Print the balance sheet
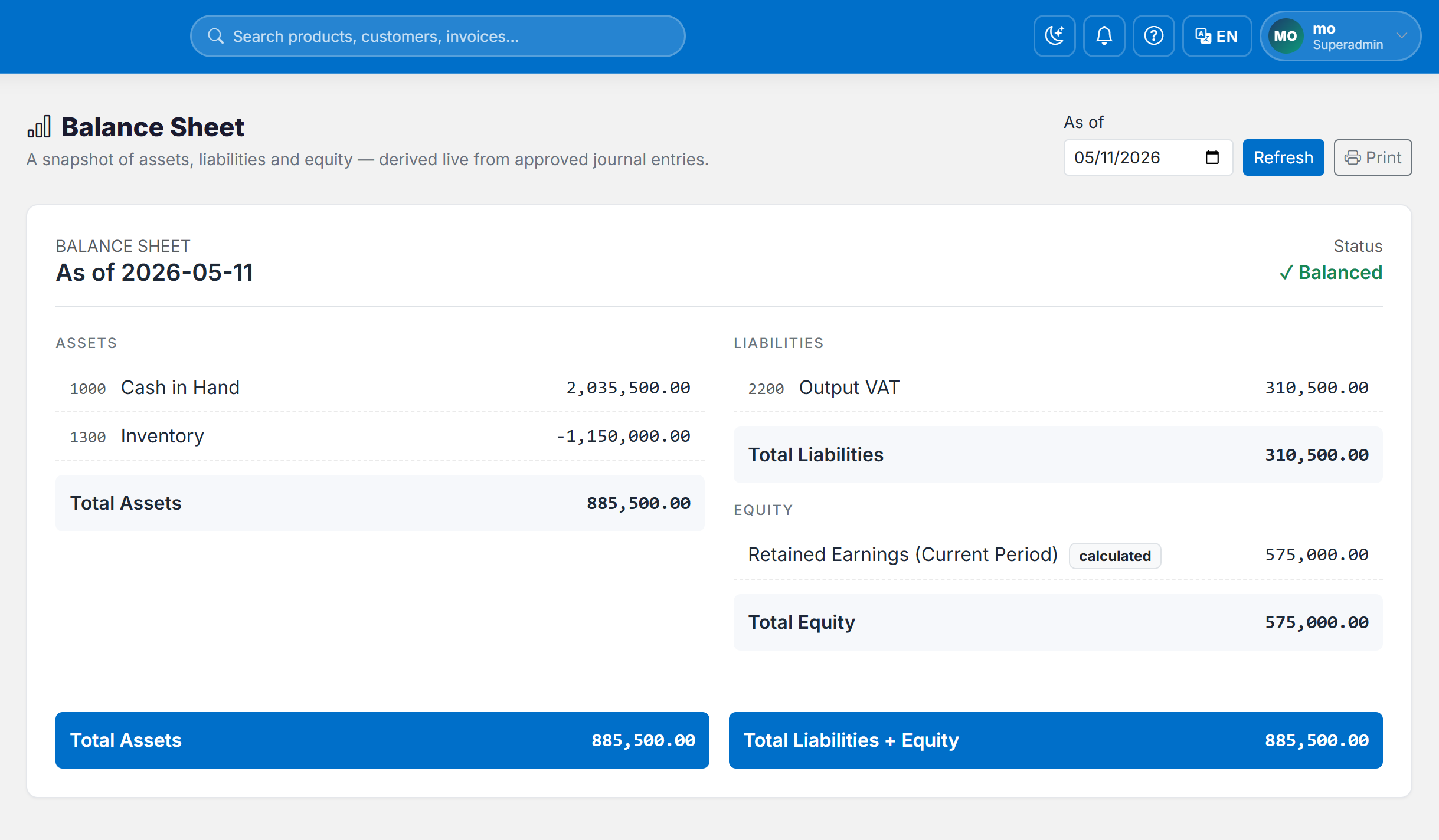 click(1373, 157)
